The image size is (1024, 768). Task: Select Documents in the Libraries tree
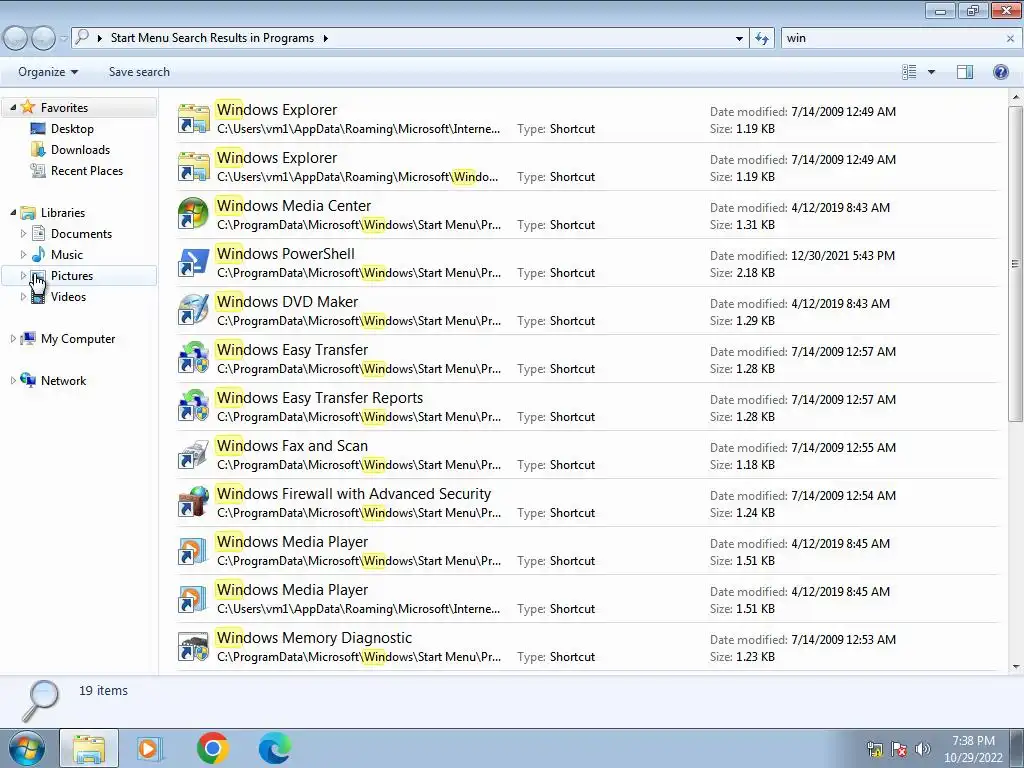[x=81, y=234]
